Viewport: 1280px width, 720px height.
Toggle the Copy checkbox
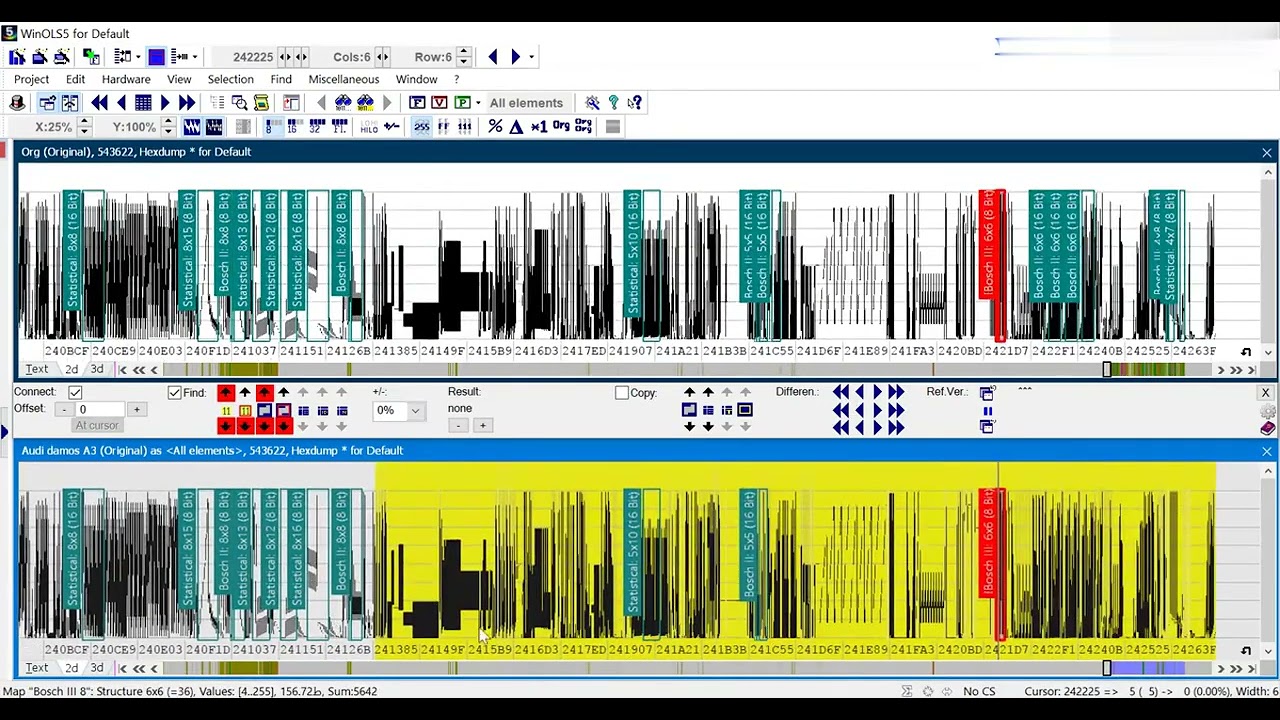622,392
